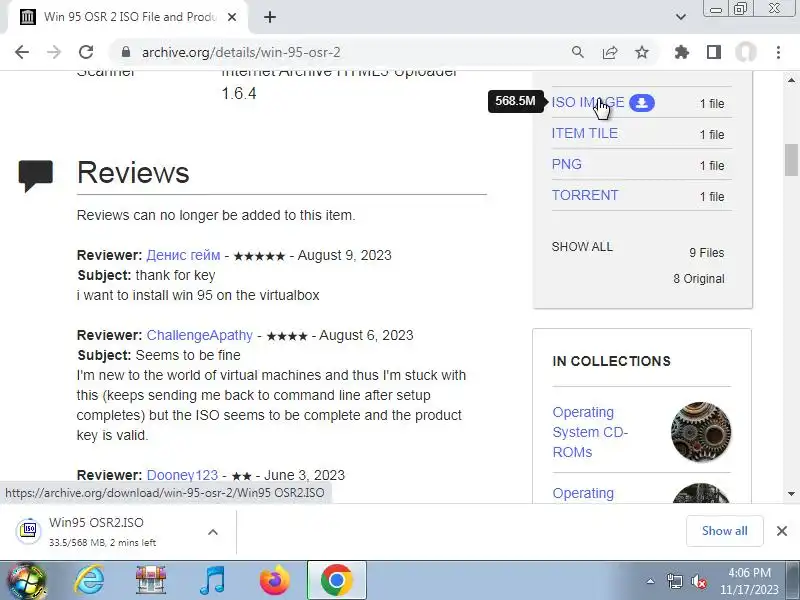Open reviewer Денис гейм profile
The image size is (800, 600).
183,255
